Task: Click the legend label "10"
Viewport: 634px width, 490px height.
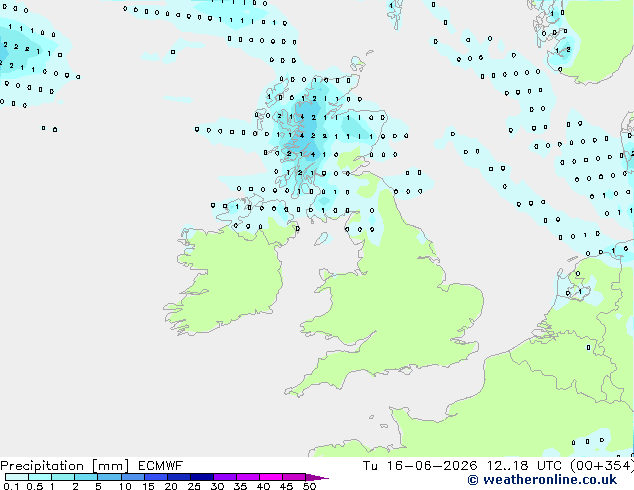Action: [125, 486]
